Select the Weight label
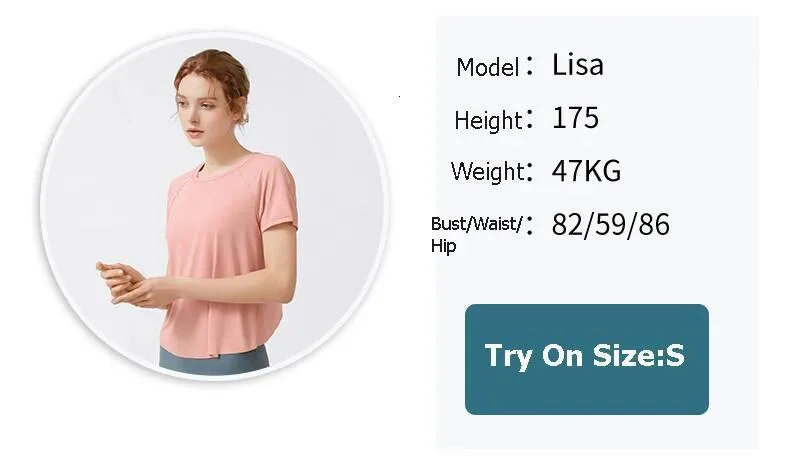The height and width of the screenshot is (457, 800). click(487, 171)
